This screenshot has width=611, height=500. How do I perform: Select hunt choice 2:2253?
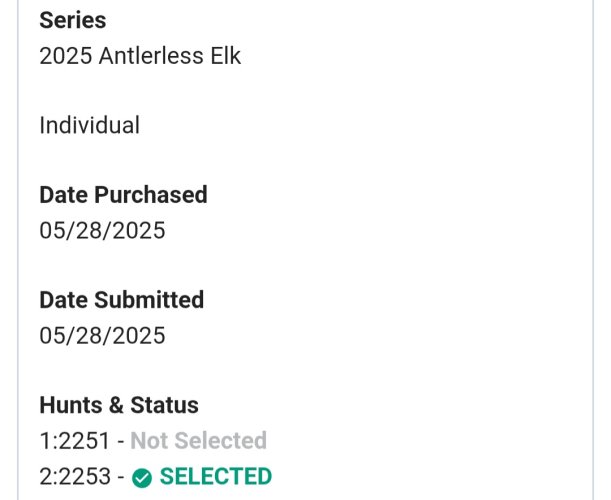click(x=76, y=476)
